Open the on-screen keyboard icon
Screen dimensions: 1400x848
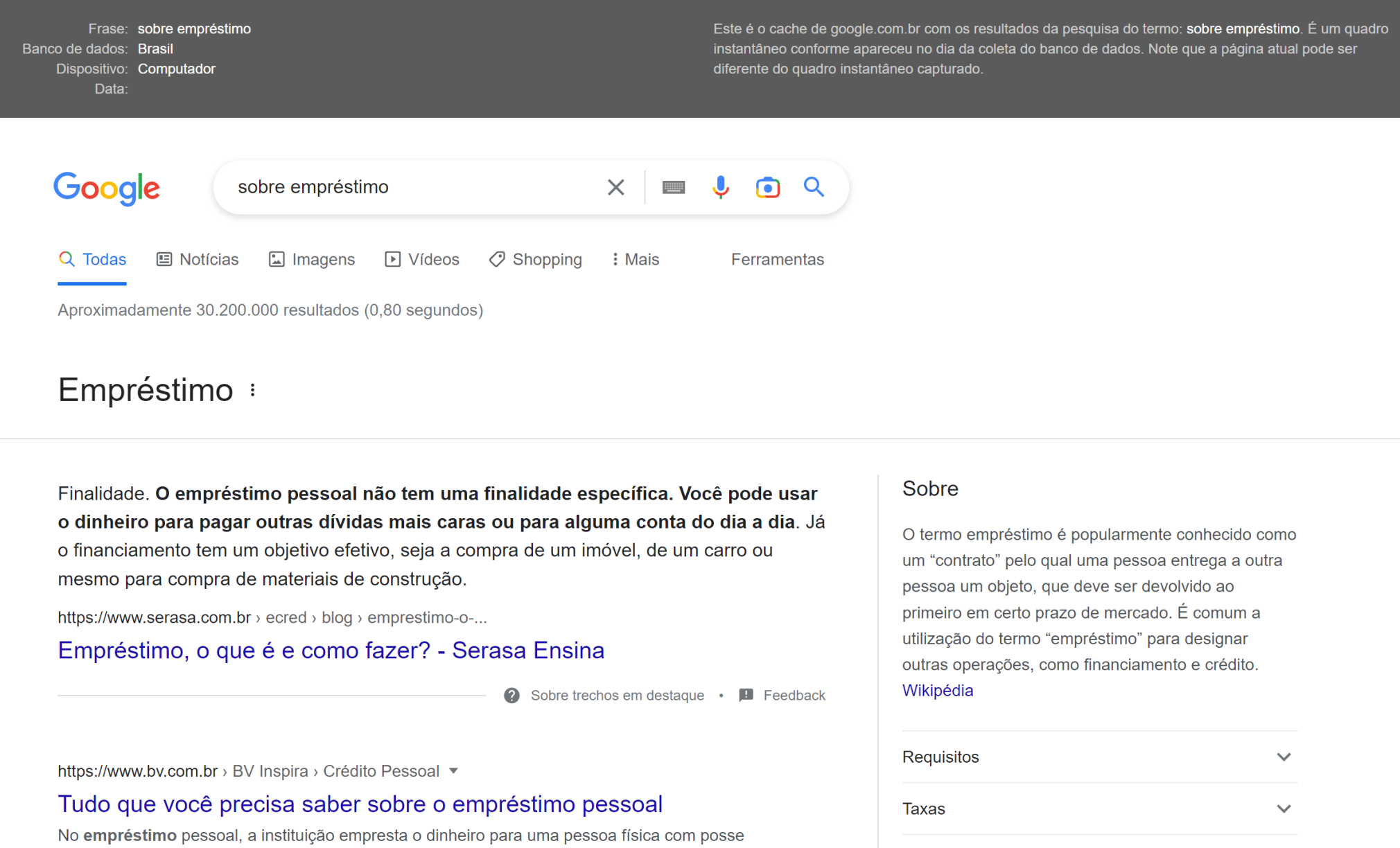[673, 187]
